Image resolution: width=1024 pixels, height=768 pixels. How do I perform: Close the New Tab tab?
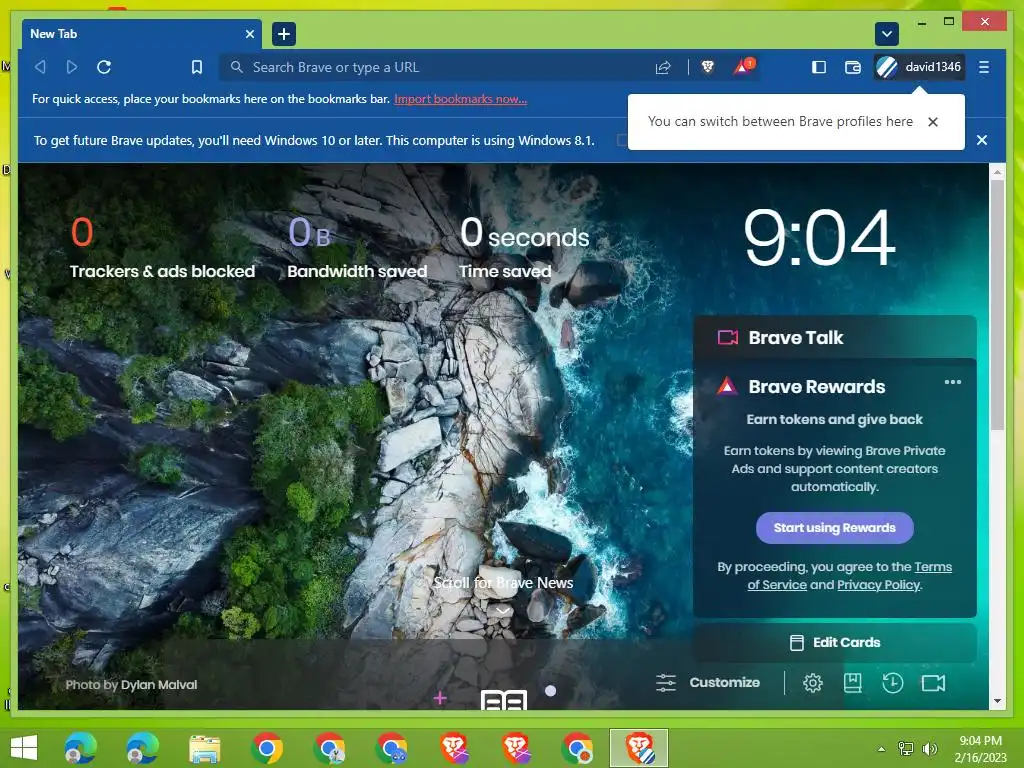pos(249,34)
